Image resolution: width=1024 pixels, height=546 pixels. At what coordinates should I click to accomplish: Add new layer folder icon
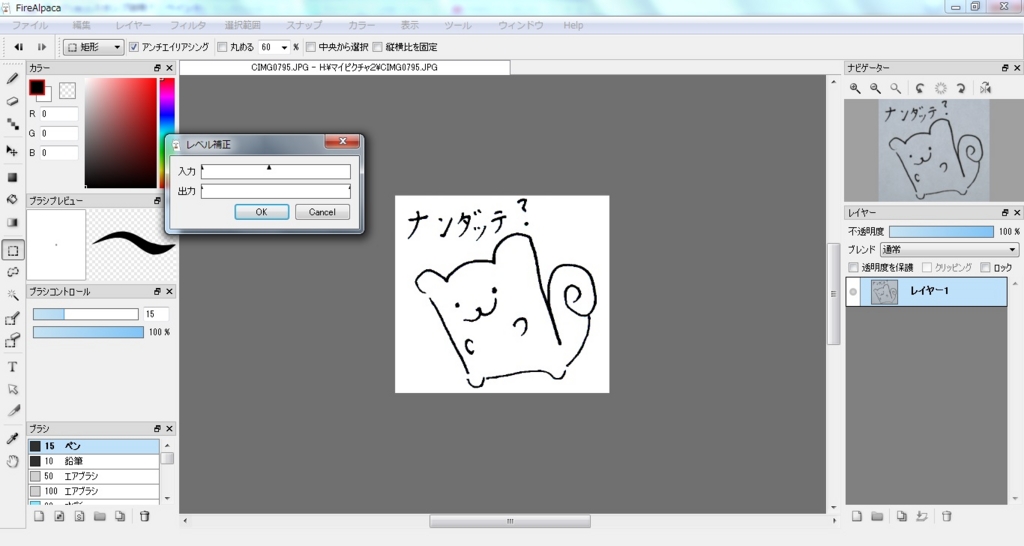pos(877,516)
